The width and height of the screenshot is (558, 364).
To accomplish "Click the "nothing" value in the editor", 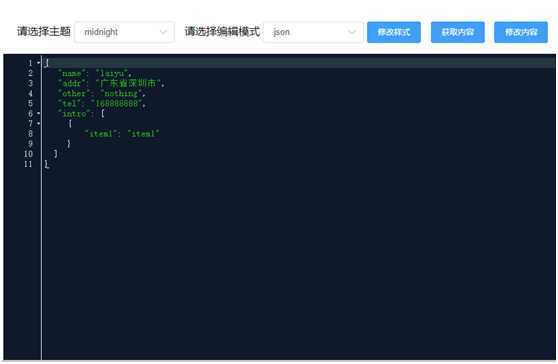I will pyautogui.click(x=121, y=94).
